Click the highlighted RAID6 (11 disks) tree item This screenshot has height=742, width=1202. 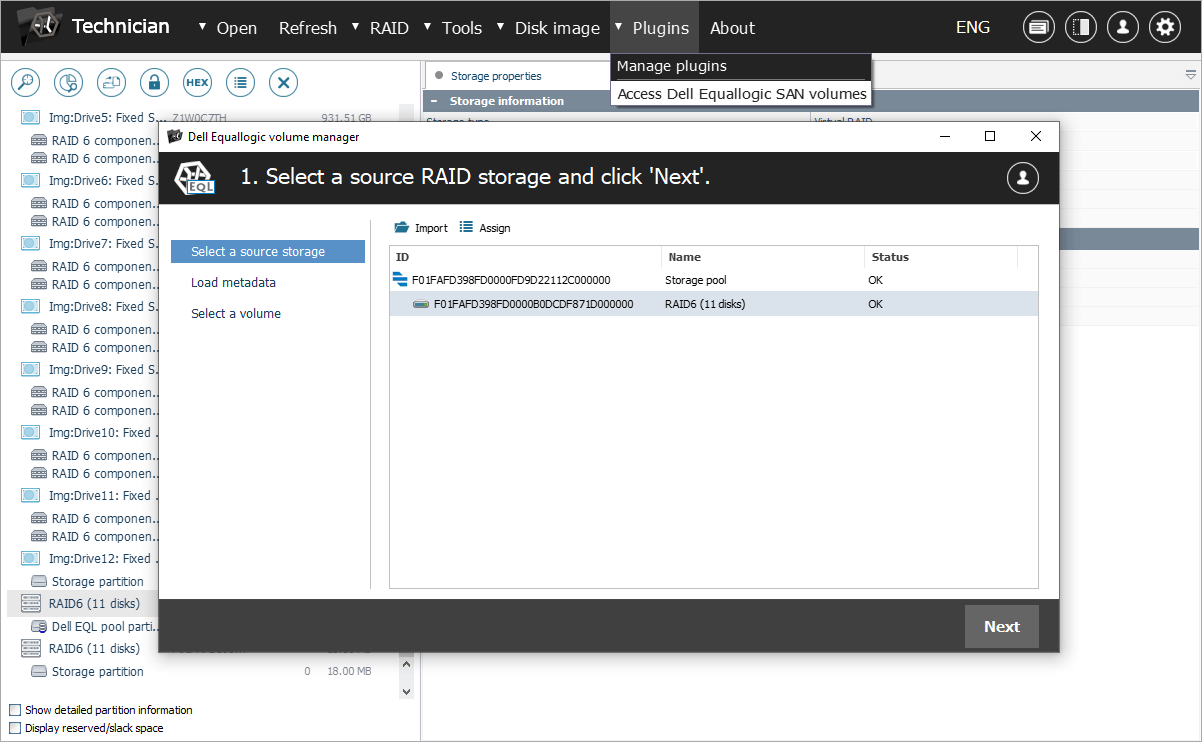tap(82, 604)
